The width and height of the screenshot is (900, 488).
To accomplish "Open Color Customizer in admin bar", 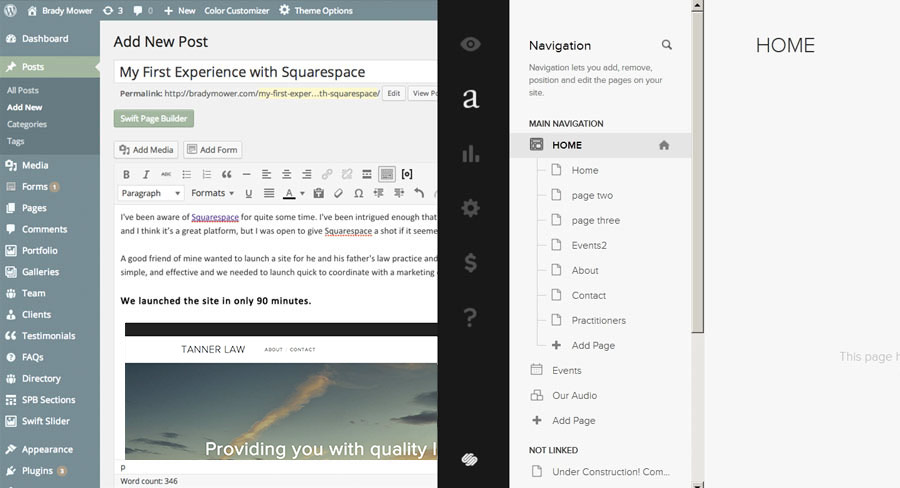I will (x=236, y=10).
